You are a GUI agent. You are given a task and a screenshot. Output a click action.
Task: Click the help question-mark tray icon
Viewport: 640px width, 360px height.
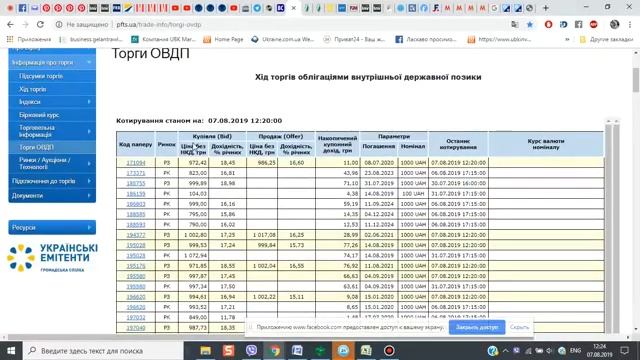[493, 351]
